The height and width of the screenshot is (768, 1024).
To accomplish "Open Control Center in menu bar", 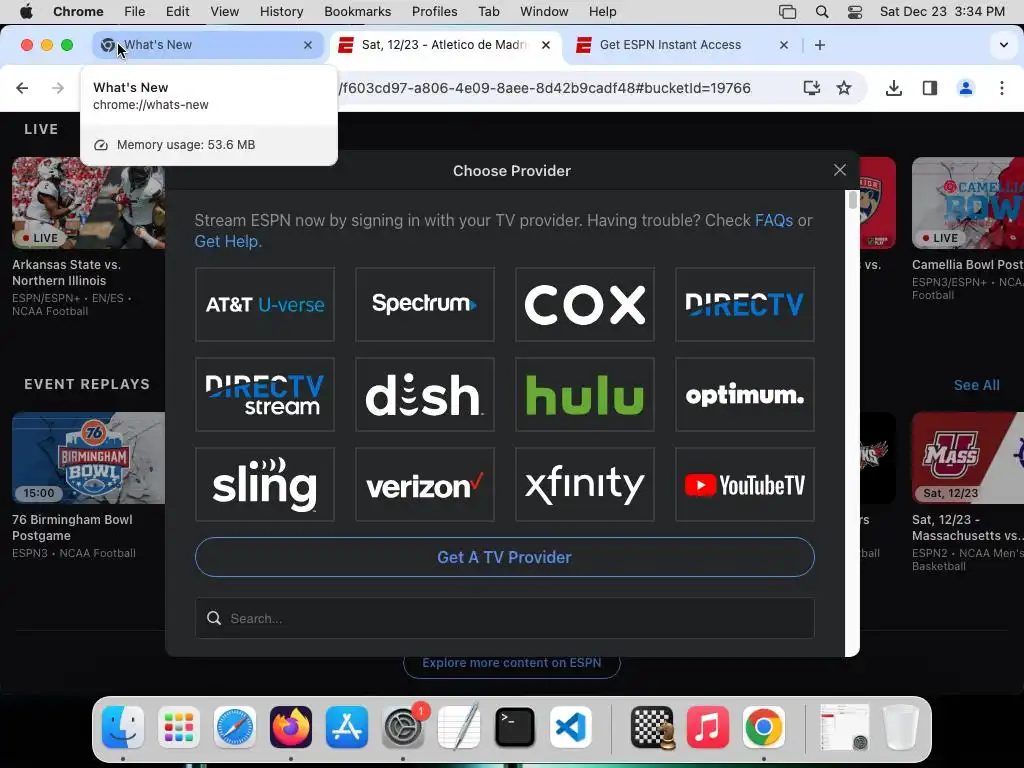I will pos(854,12).
